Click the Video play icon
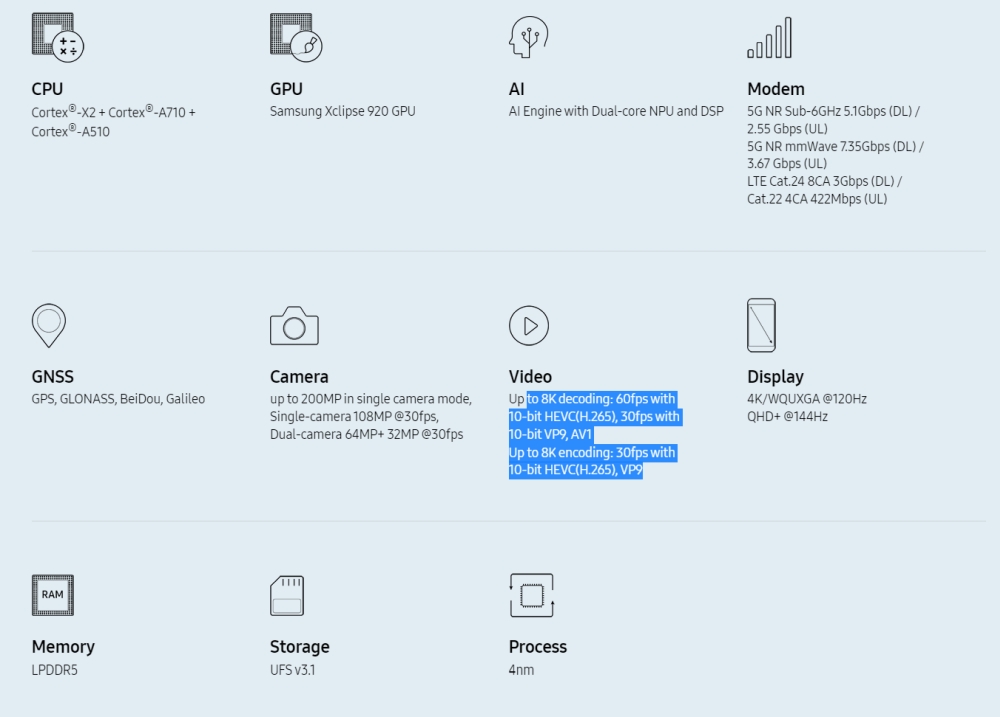The height and width of the screenshot is (717, 1000). [x=529, y=325]
